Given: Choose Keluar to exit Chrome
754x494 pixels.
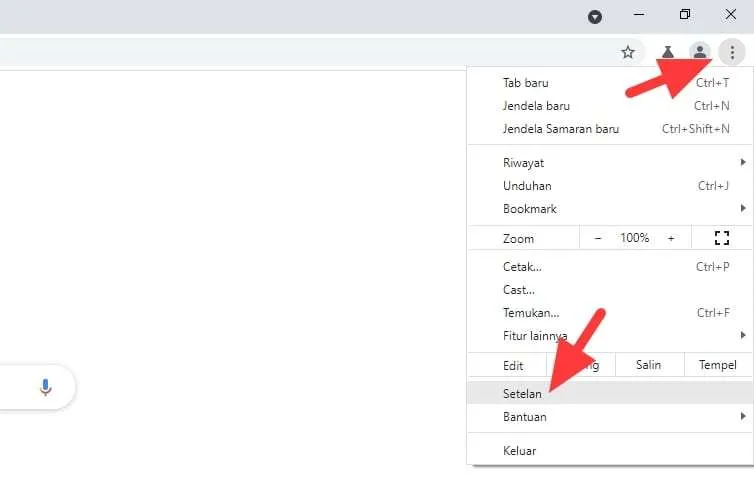Looking at the screenshot, I should 610,451.
